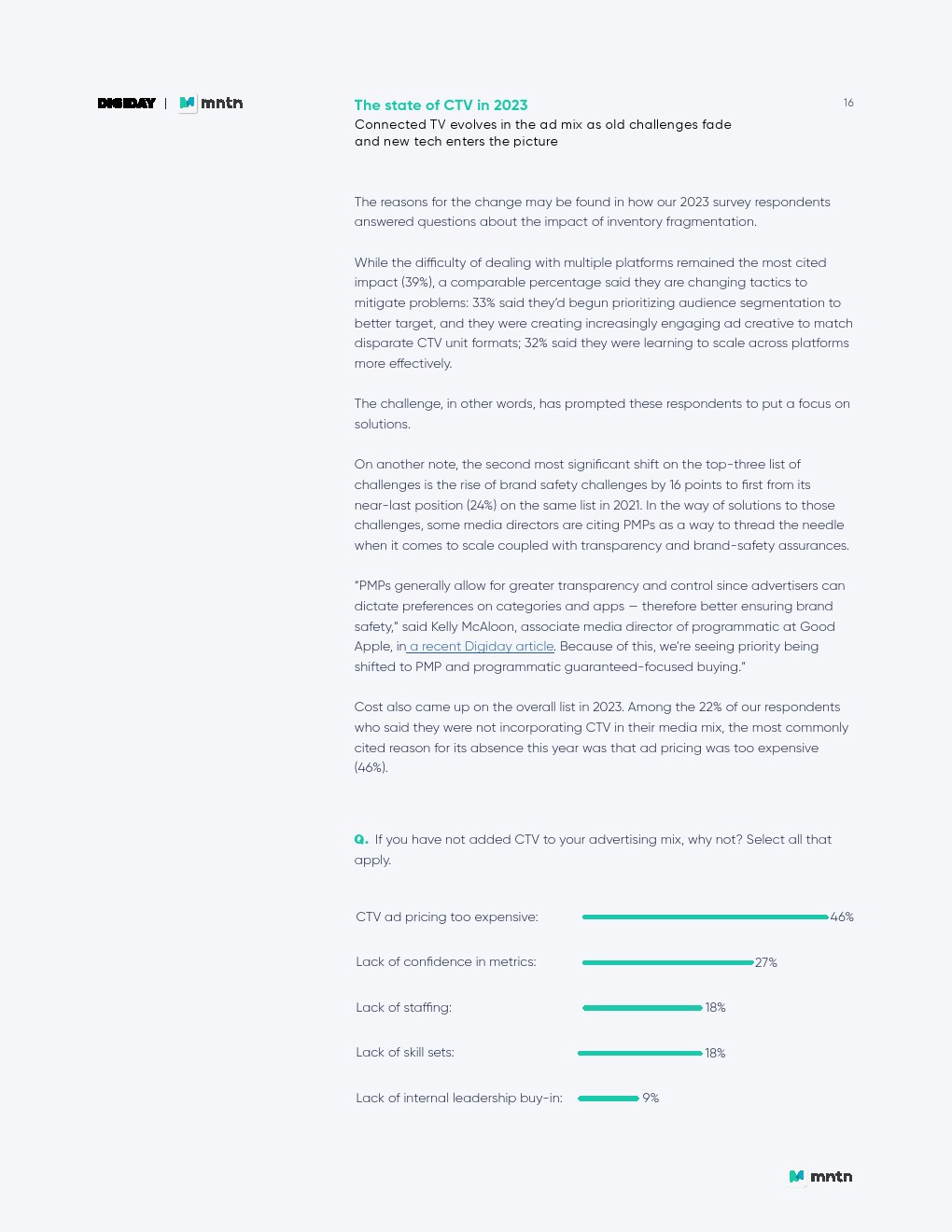This screenshot has width=952, height=1232.
Task: Click the 46% value label
Action: [x=842, y=917]
